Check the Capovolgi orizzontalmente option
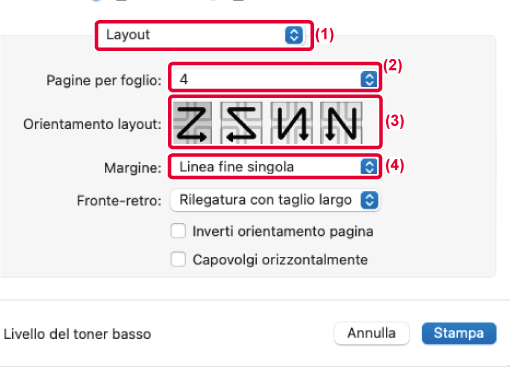 (178, 259)
